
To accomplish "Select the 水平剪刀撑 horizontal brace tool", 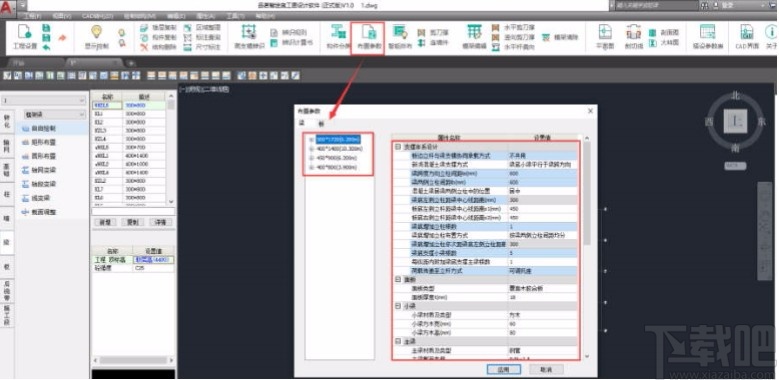I will point(513,28).
